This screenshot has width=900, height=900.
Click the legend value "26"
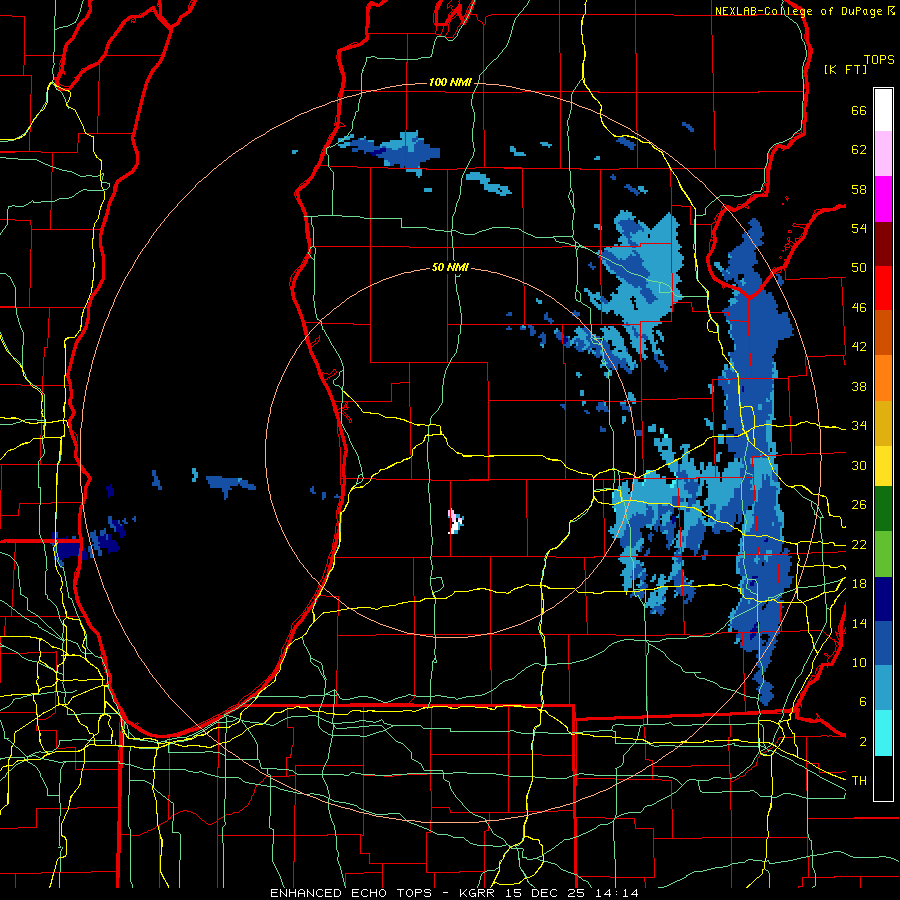point(859,505)
